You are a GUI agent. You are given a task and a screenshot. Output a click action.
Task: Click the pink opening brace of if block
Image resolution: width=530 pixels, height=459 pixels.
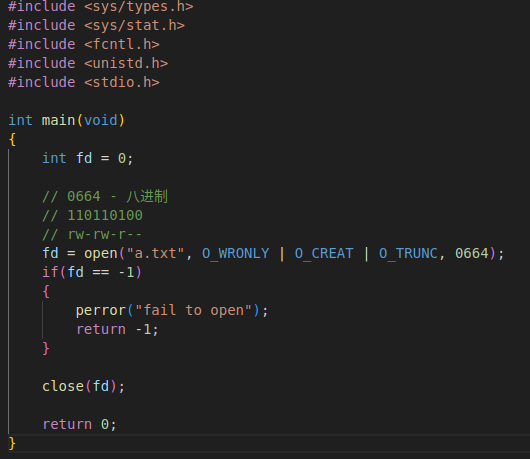click(x=46, y=291)
